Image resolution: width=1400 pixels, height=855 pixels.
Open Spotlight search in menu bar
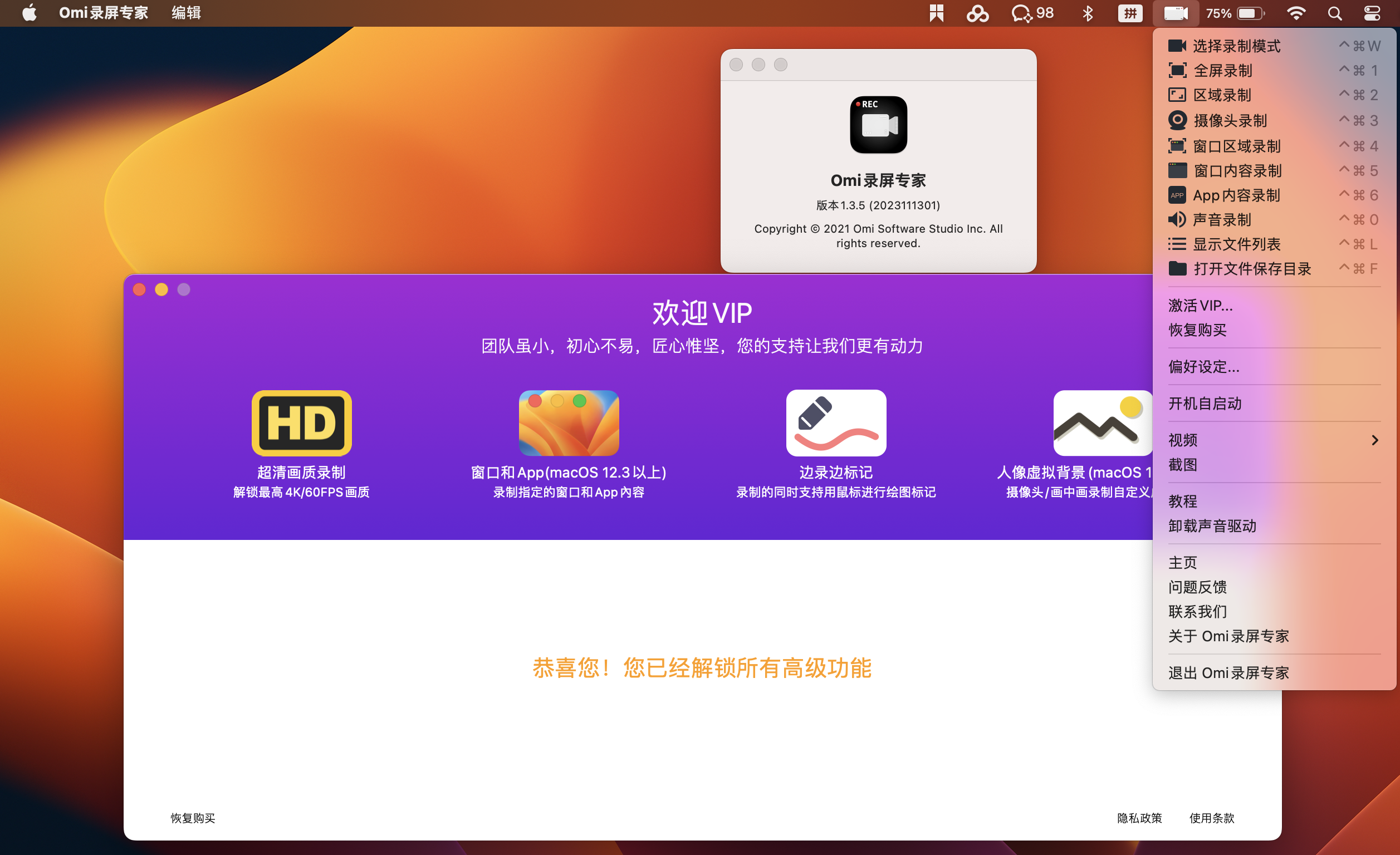point(1335,13)
